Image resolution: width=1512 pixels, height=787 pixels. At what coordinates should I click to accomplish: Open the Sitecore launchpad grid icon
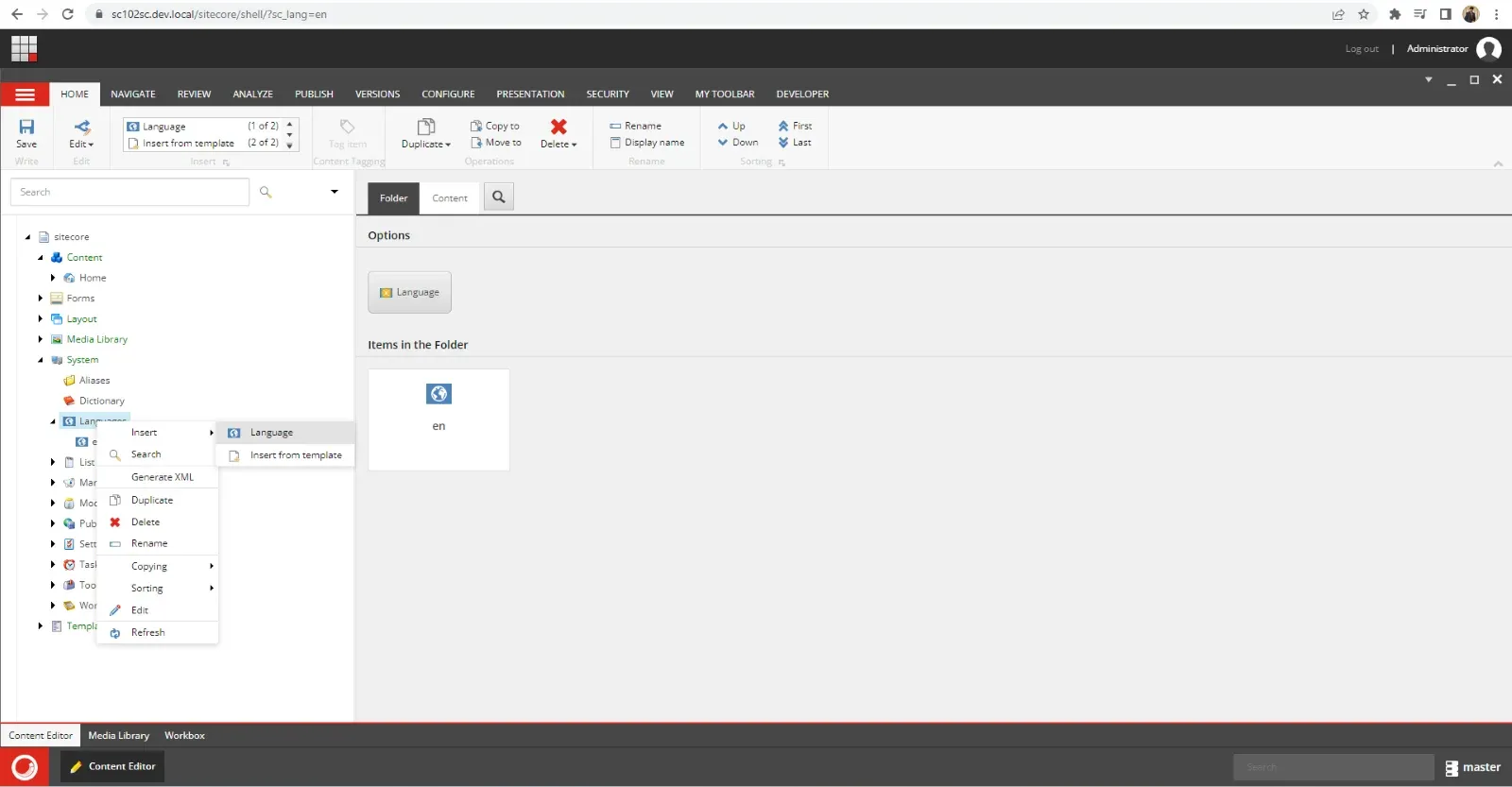point(24,48)
